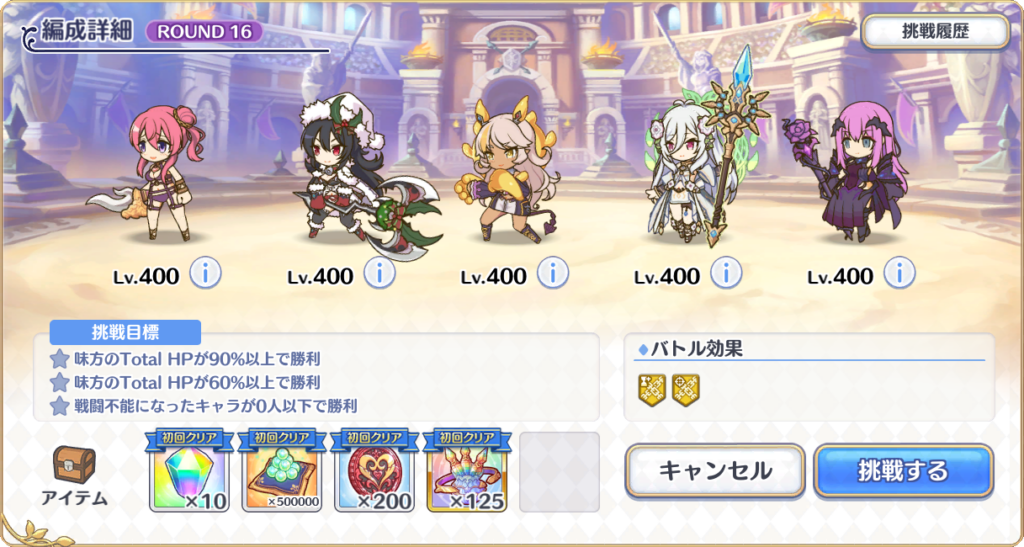Open info for the white-haired staff character
The width and height of the screenshot is (1024, 547).
click(726, 274)
